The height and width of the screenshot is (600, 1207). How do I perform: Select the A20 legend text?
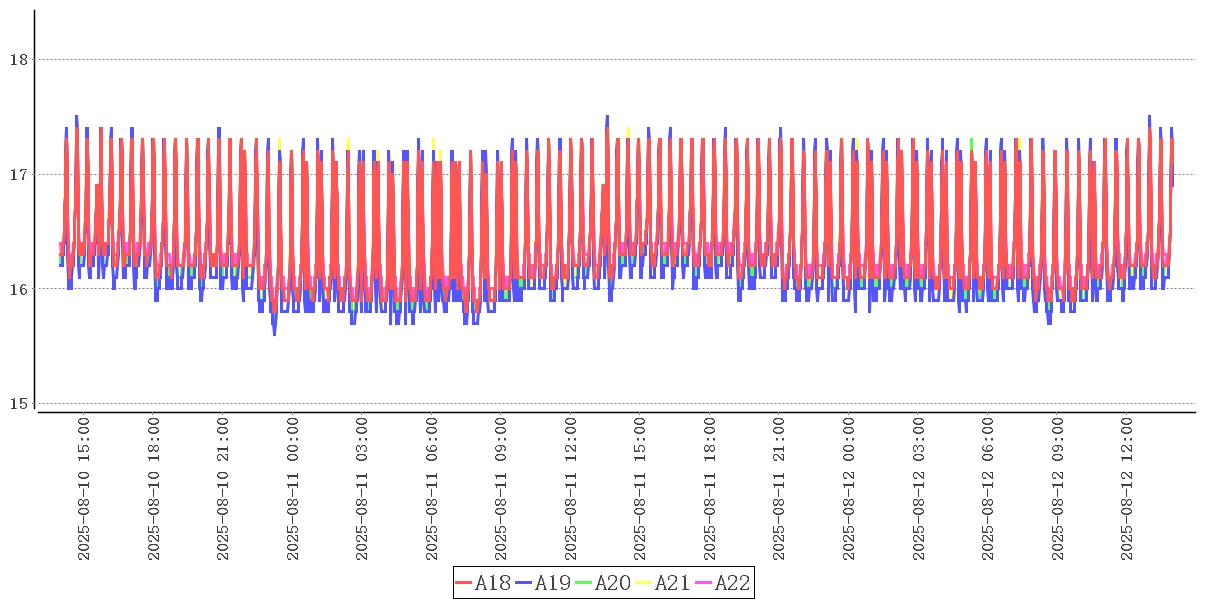tap(613, 583)
